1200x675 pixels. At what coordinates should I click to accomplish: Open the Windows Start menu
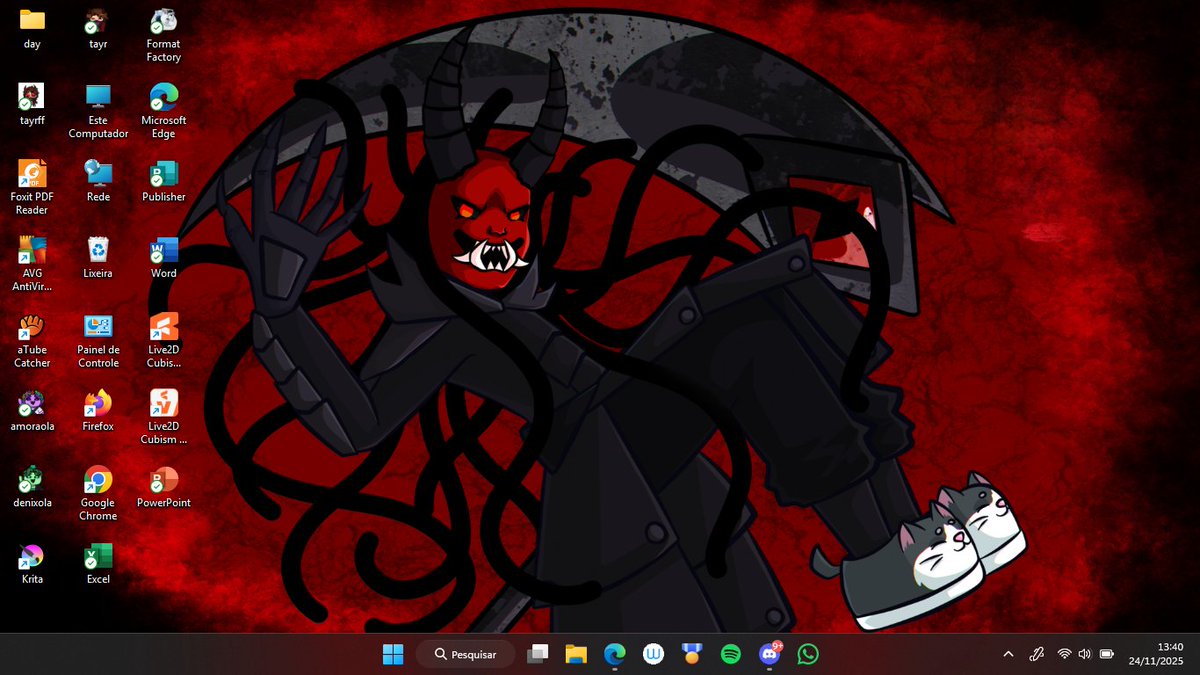(x=393, y=654)
